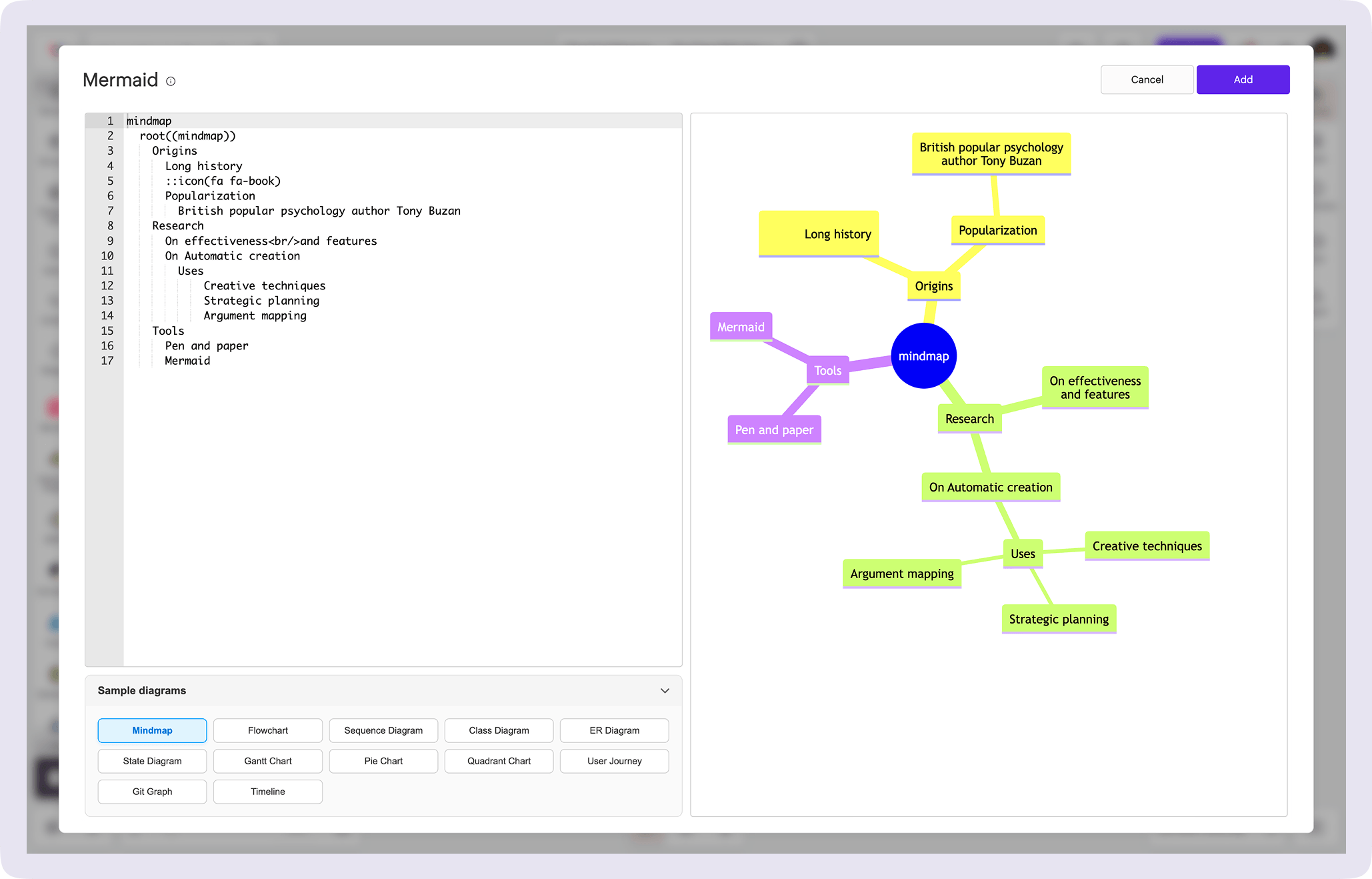
Task: Click the Long history preview node
Action: point(819,234)
